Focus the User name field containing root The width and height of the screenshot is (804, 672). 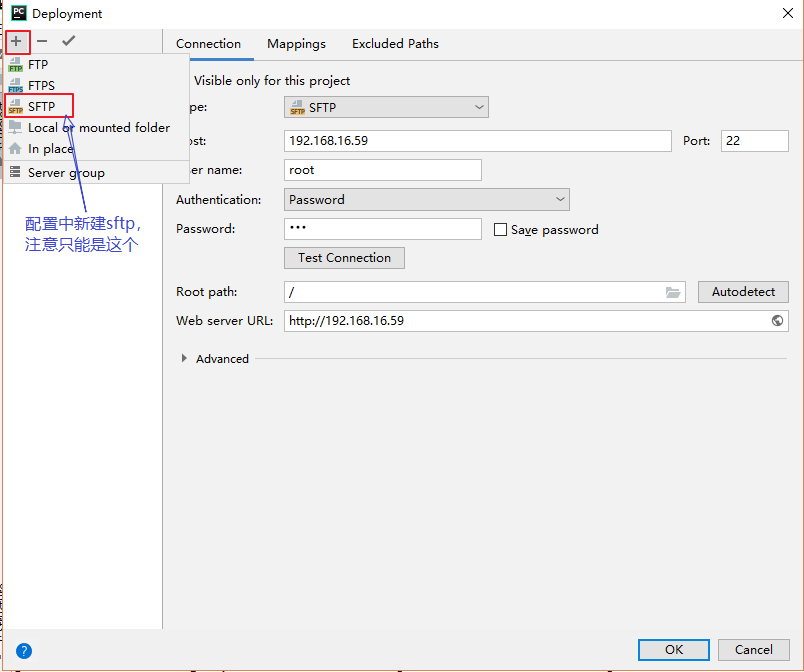[383, 170]
